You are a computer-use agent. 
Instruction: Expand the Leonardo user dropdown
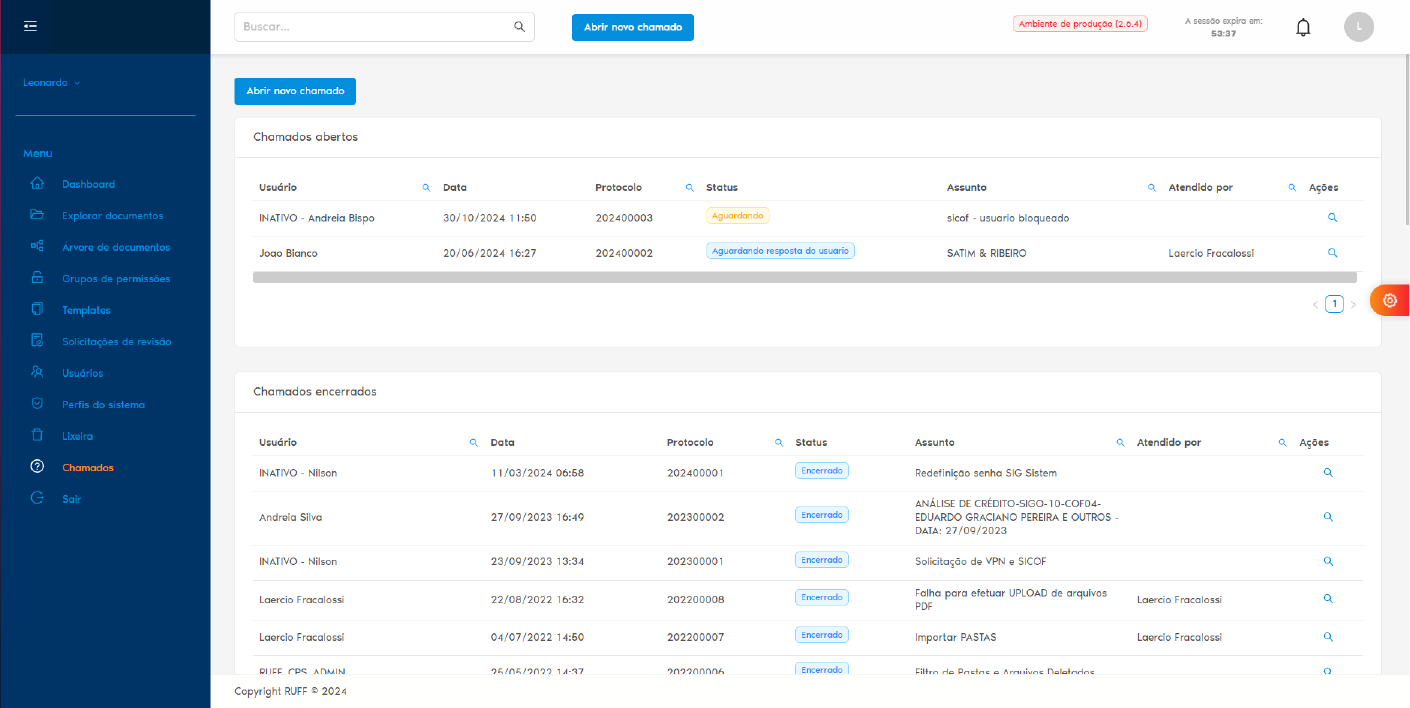tap(51, 83)
